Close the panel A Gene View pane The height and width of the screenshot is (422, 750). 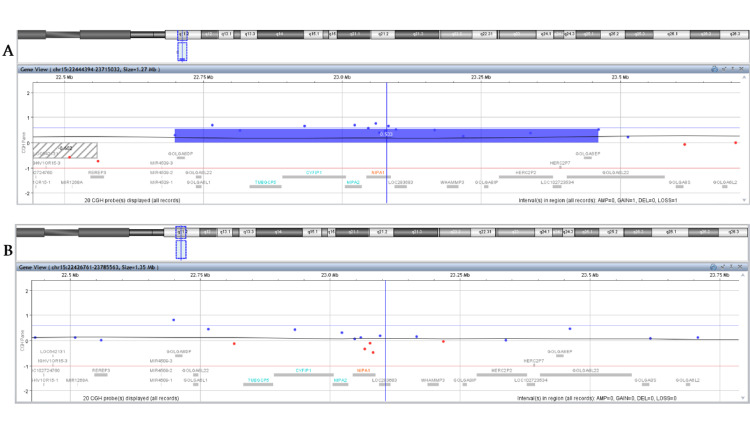click(741, 69)
